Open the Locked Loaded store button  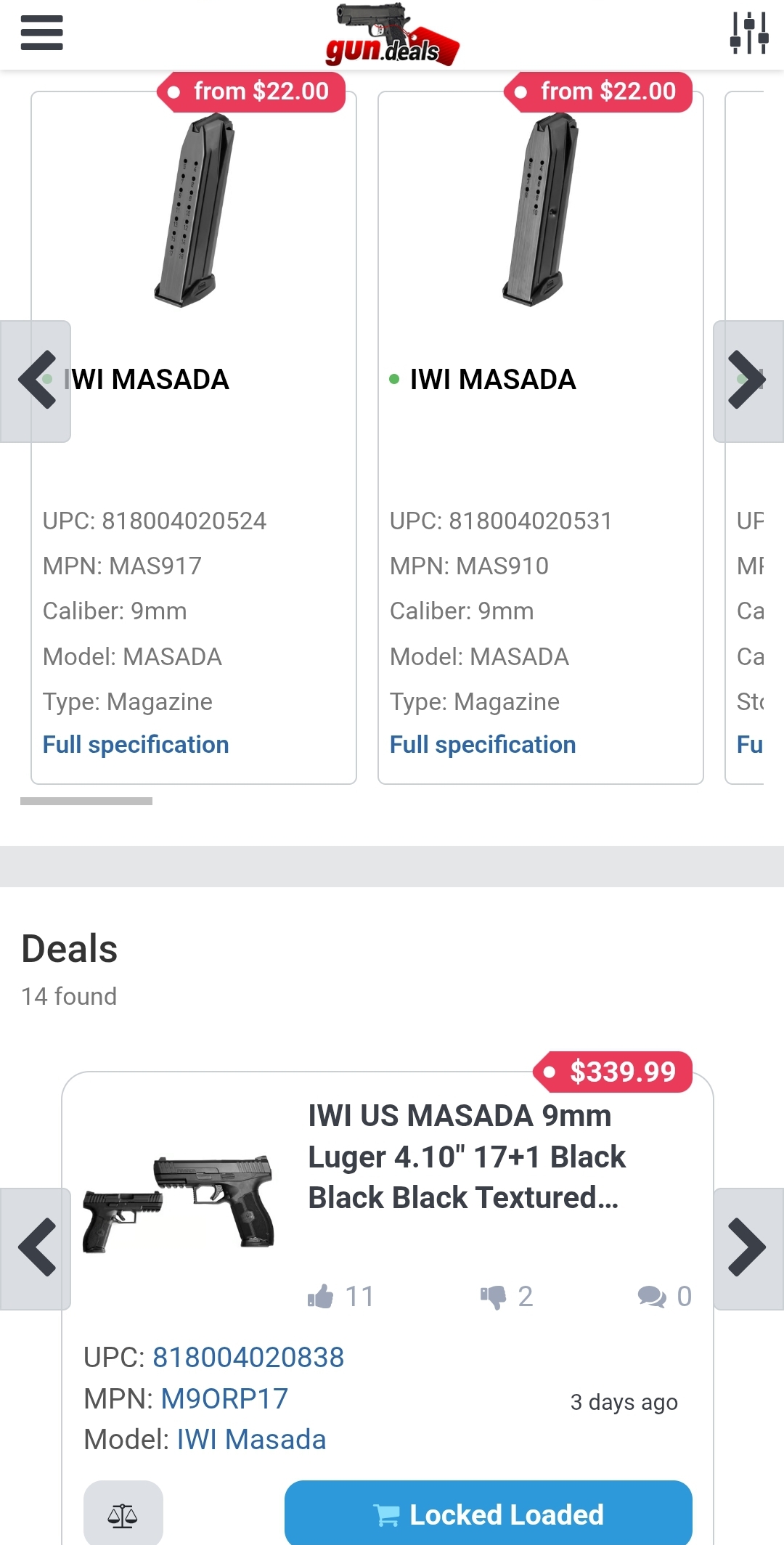[488, 1515]
